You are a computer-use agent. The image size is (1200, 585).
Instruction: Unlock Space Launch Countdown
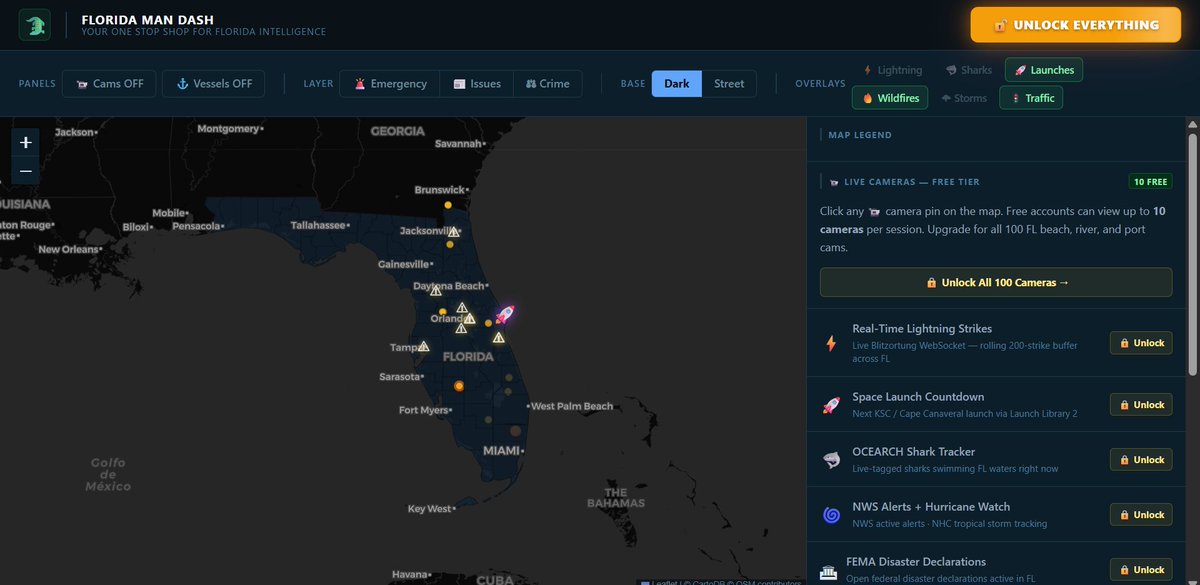(1141, 405)
